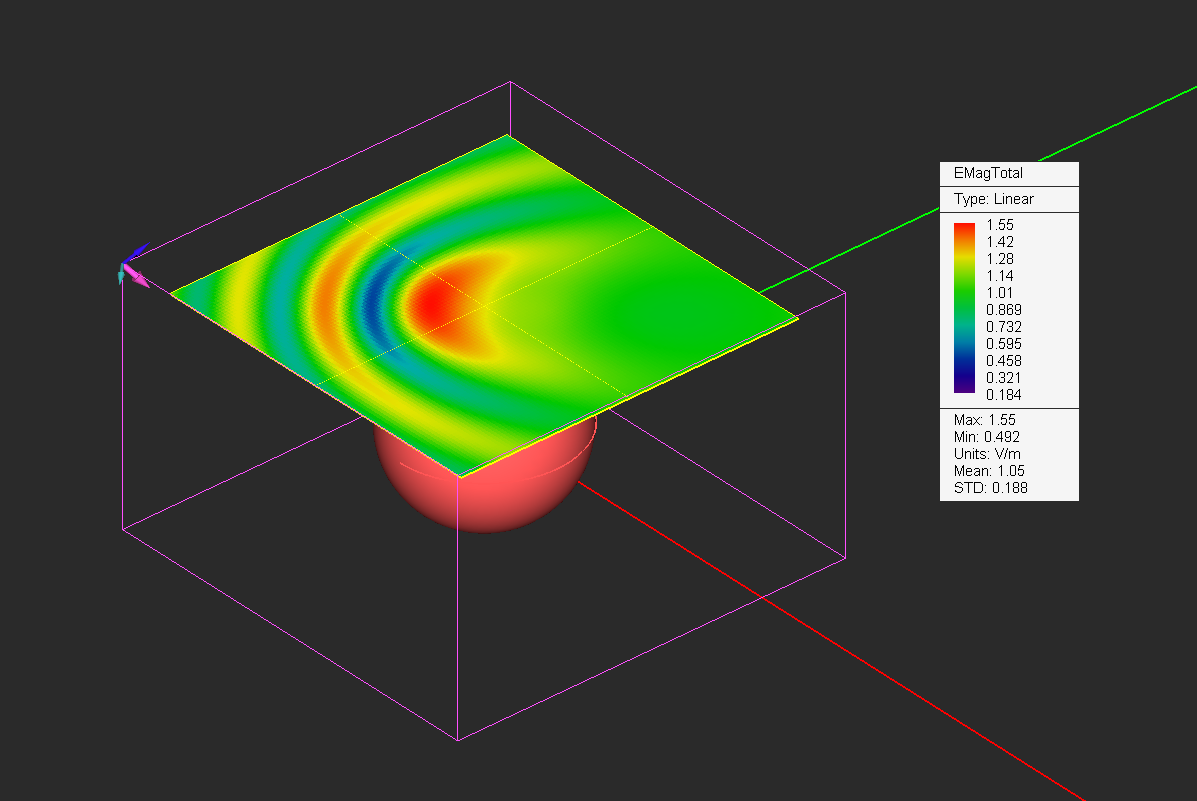
Task: Click the Max: 1.55 statistic
Action: click(x=983, y=420)
